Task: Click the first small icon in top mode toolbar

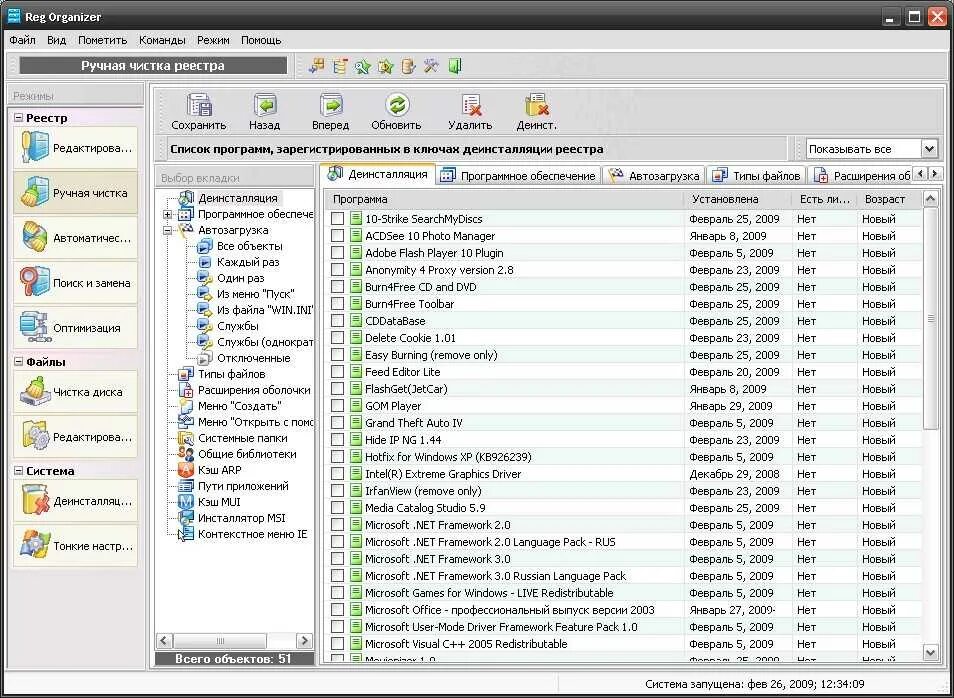Action: (316, 66)
